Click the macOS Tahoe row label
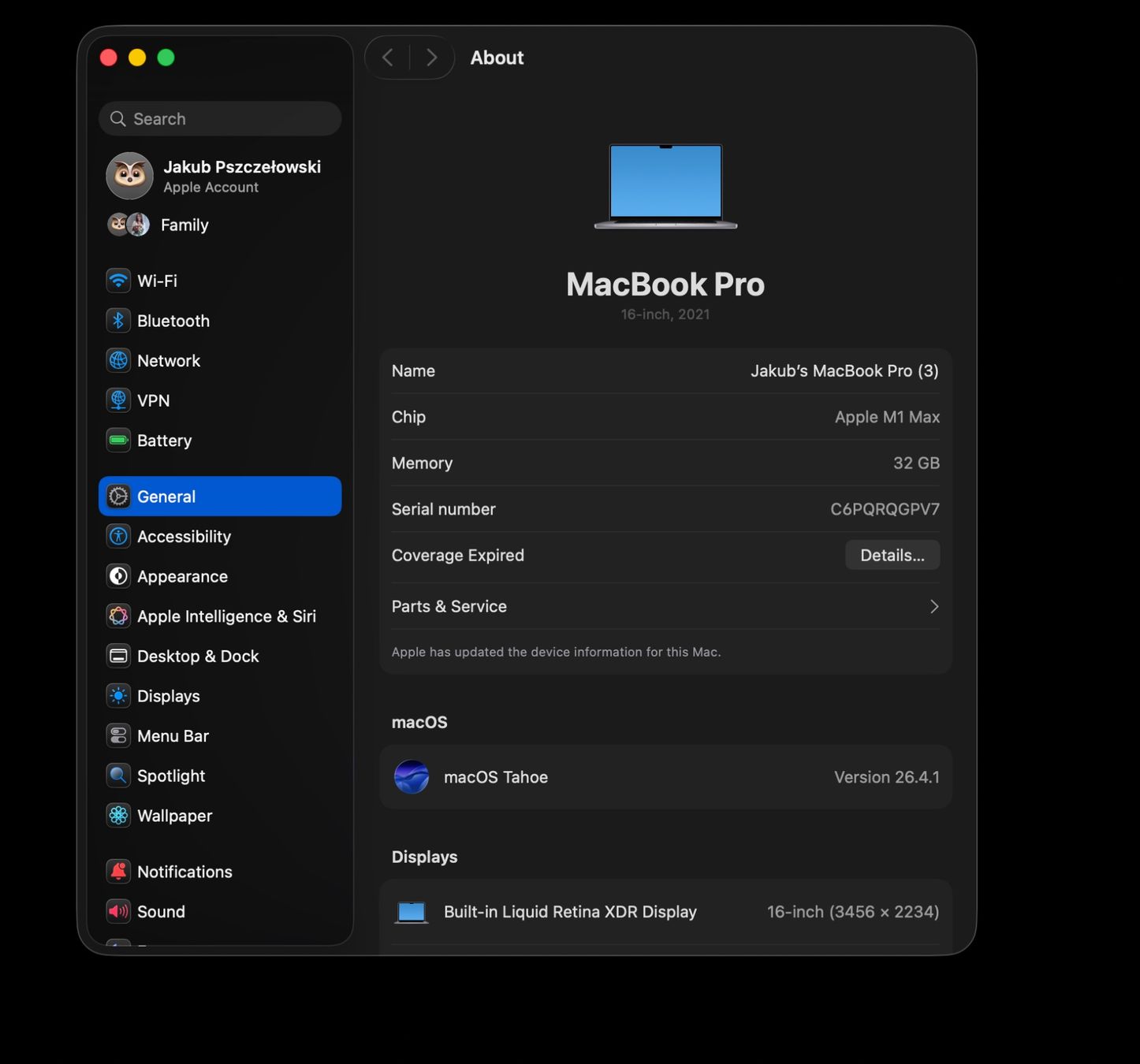 click(x=496, y=777)
